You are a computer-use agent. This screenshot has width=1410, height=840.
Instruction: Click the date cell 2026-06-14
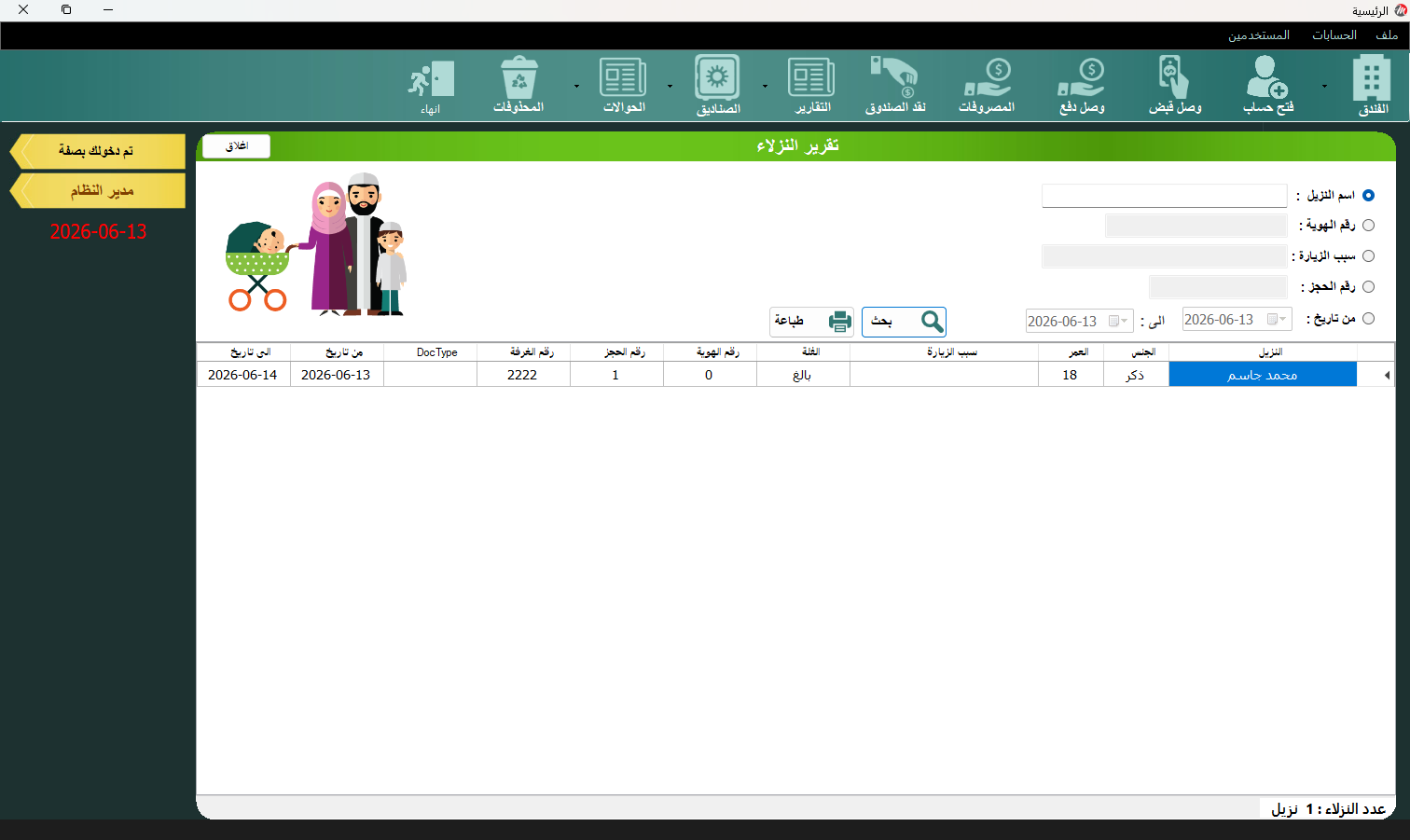pyautogui.click(x=243, y=375)
